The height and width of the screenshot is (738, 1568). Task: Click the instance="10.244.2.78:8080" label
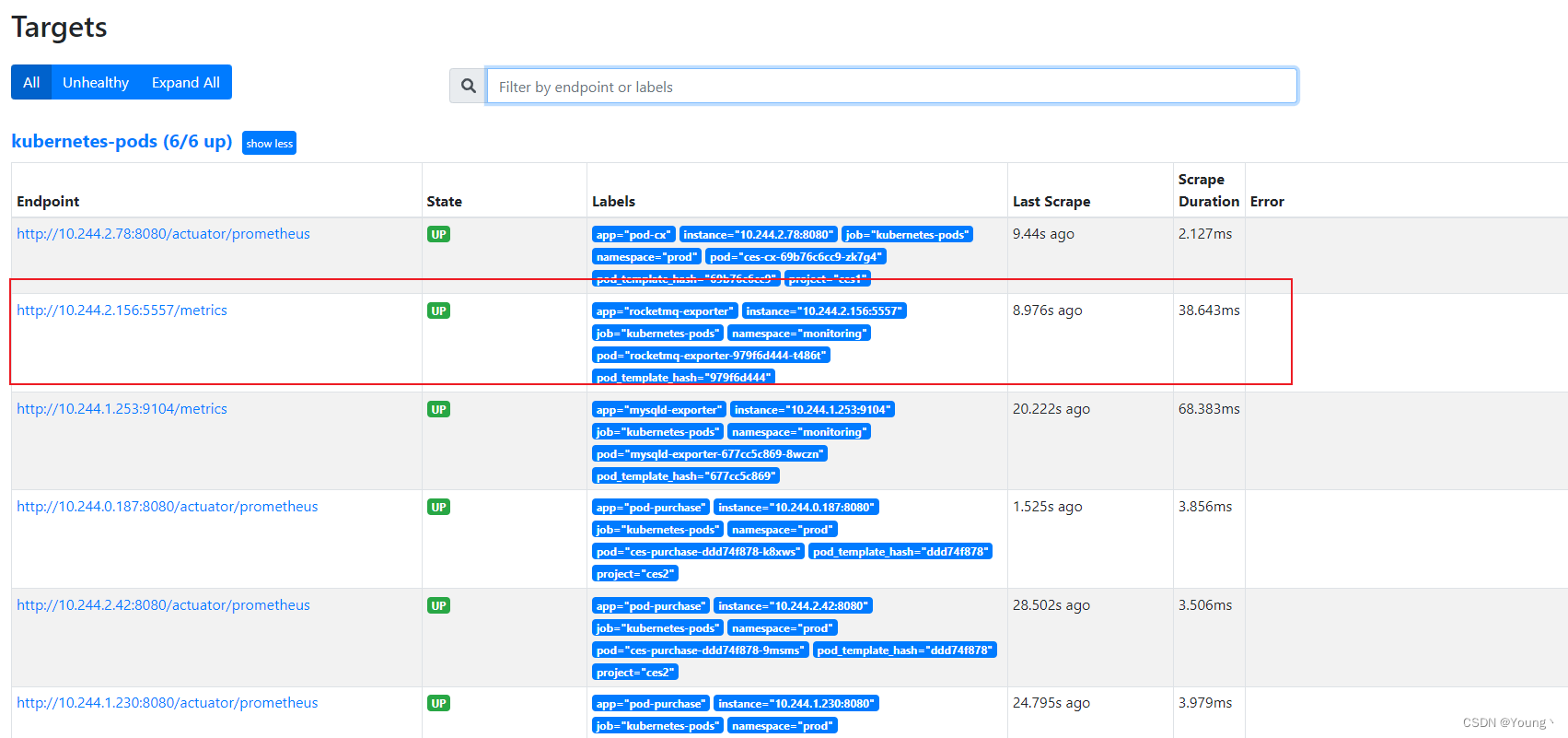[758, 235]
